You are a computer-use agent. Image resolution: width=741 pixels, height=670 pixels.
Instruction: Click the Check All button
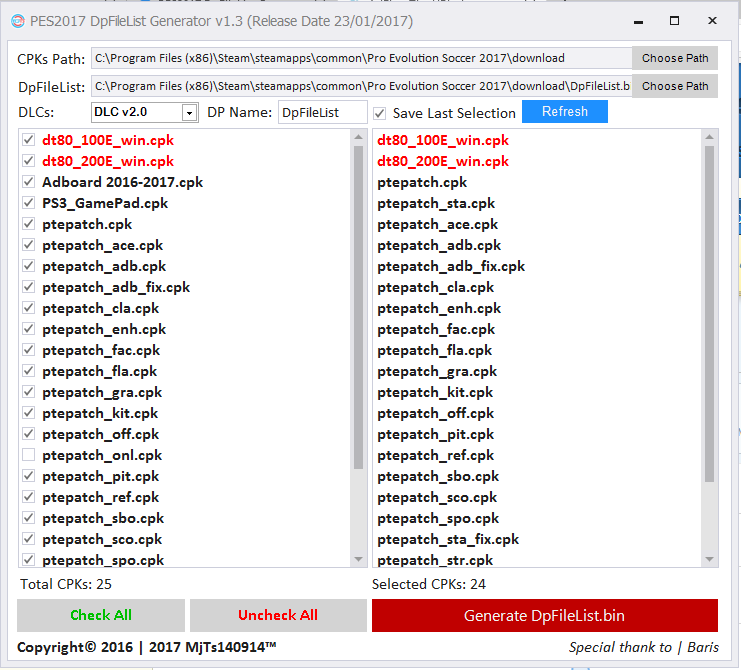pos(101,615)
